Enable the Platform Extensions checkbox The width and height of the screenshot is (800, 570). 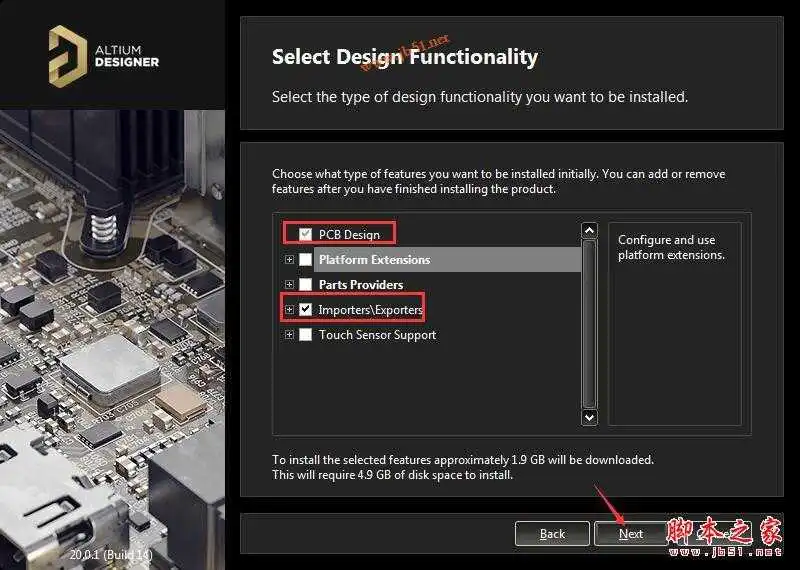(x=306, y=260)
